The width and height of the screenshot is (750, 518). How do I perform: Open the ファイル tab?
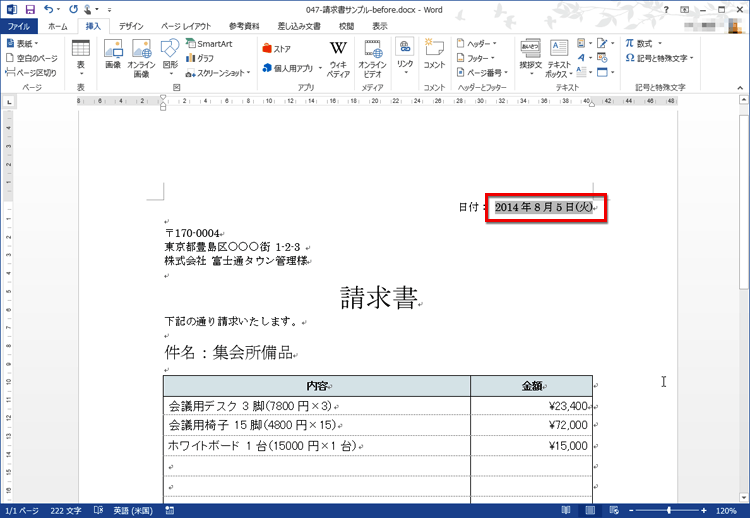19,26
